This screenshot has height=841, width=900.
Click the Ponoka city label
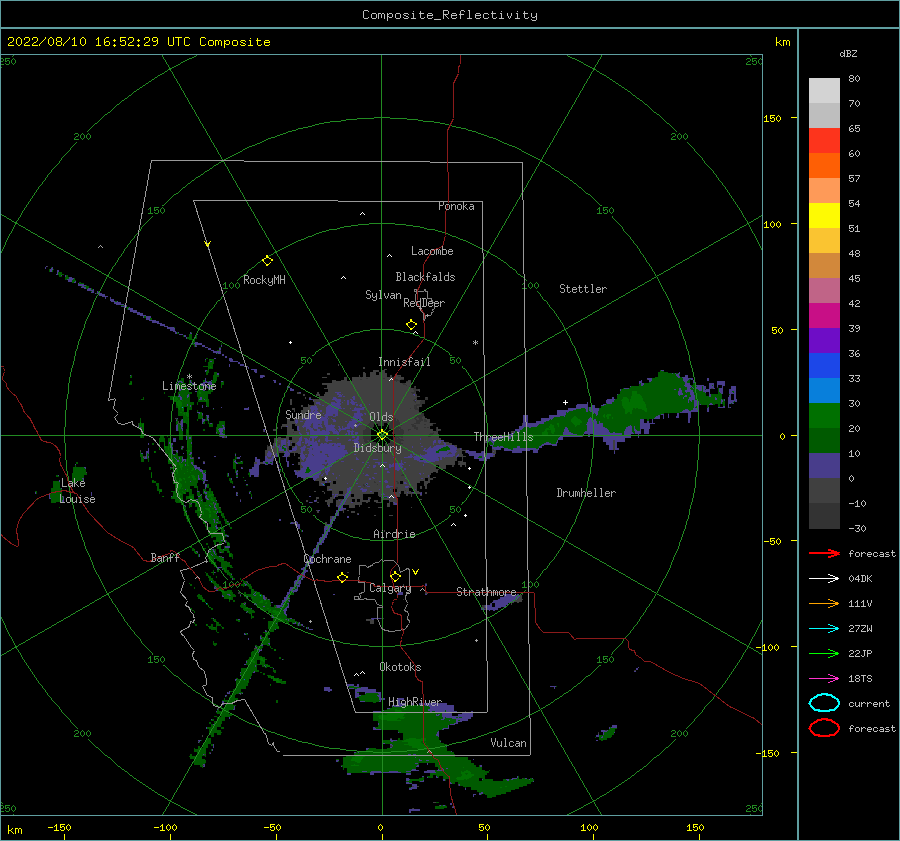(x=456, y=206)
